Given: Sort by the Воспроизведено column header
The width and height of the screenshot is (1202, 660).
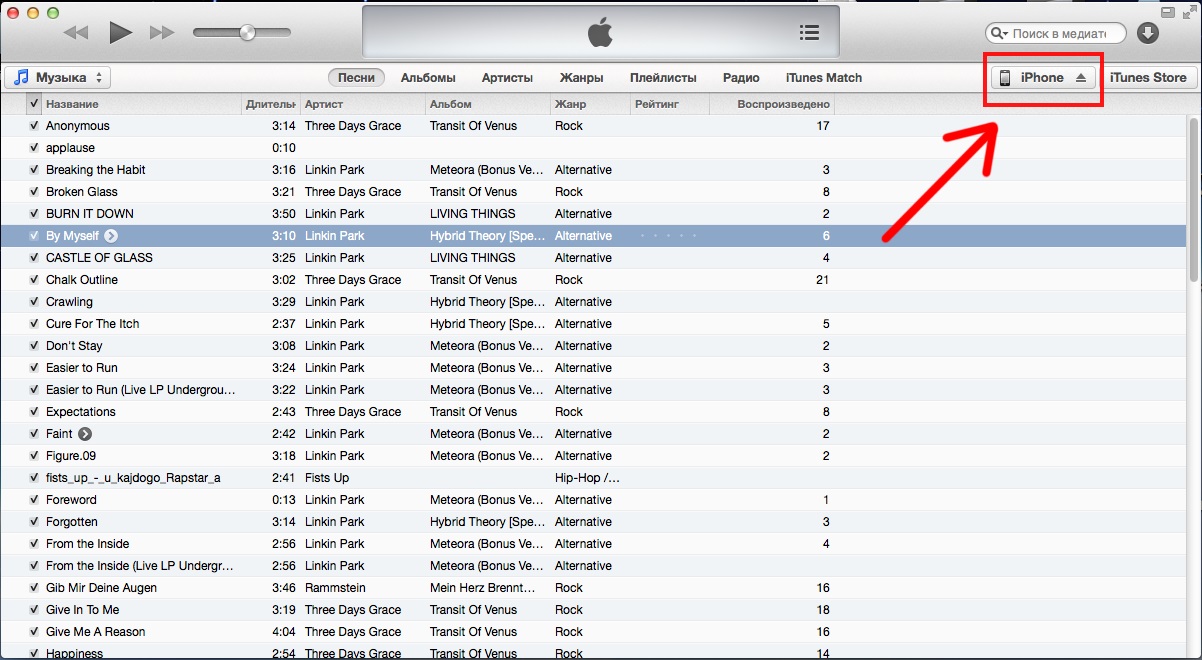Looking at the screenshot, I should pyautogui.click(x=772, y=104).
